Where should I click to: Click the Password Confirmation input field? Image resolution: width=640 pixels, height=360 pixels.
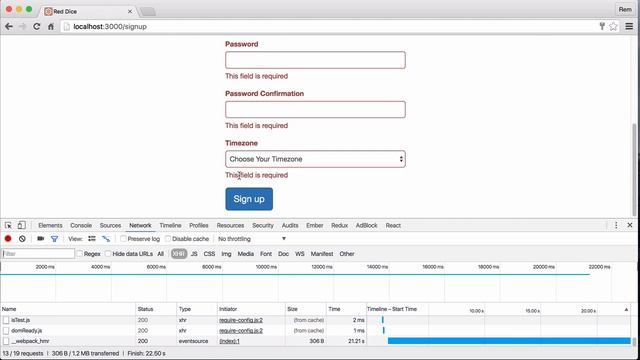pos(315,109)
